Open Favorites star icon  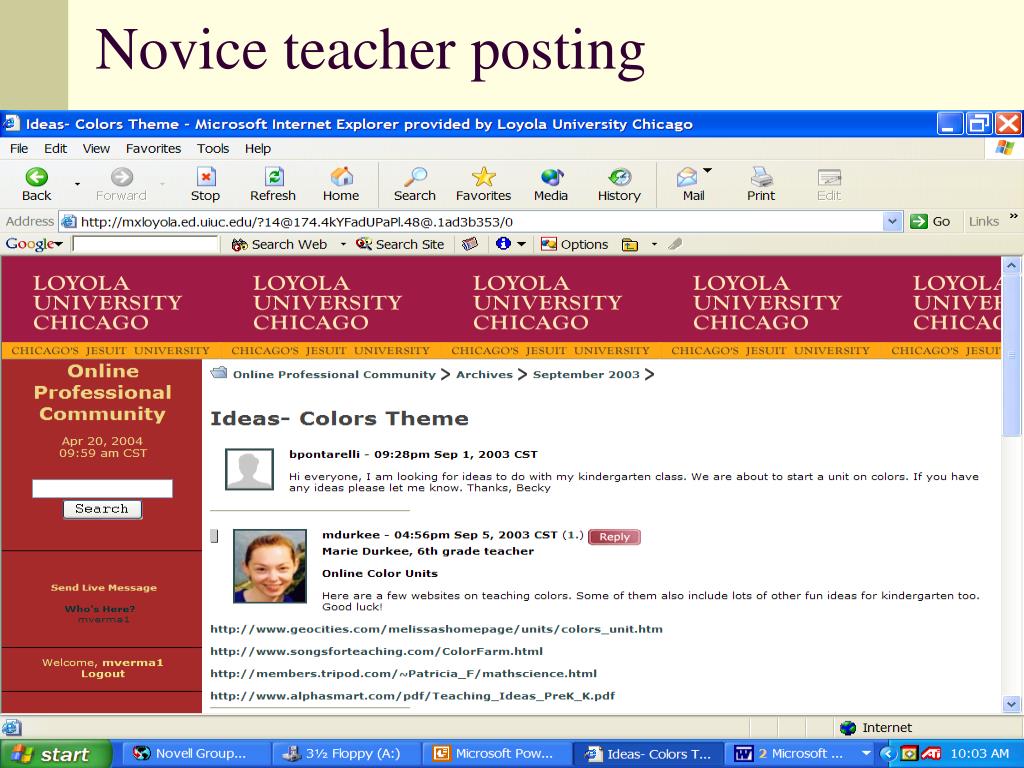(483, 177)
